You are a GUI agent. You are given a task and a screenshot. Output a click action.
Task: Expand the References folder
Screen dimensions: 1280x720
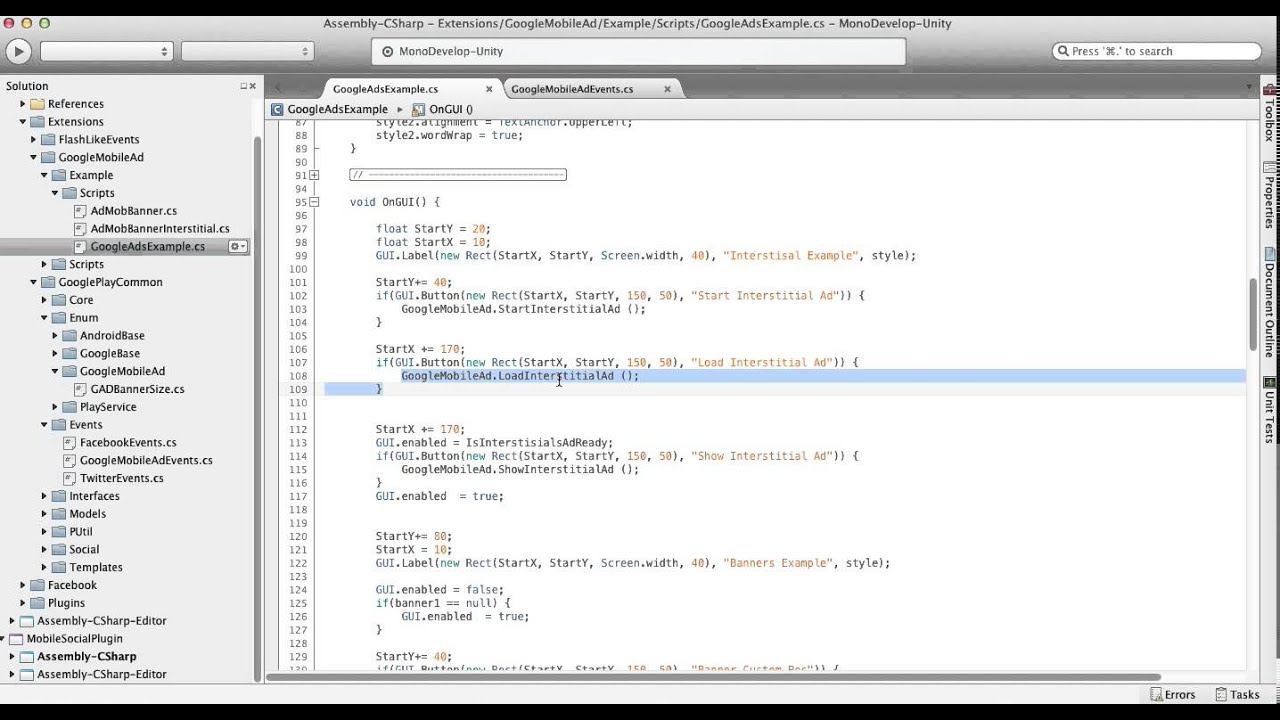pos(23,104)
